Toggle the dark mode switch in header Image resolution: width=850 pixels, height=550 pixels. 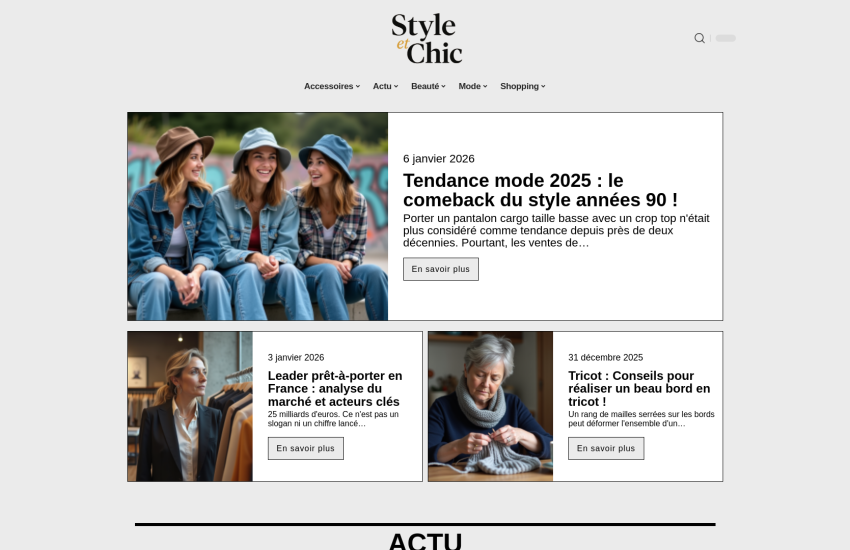tap(725, 38)
